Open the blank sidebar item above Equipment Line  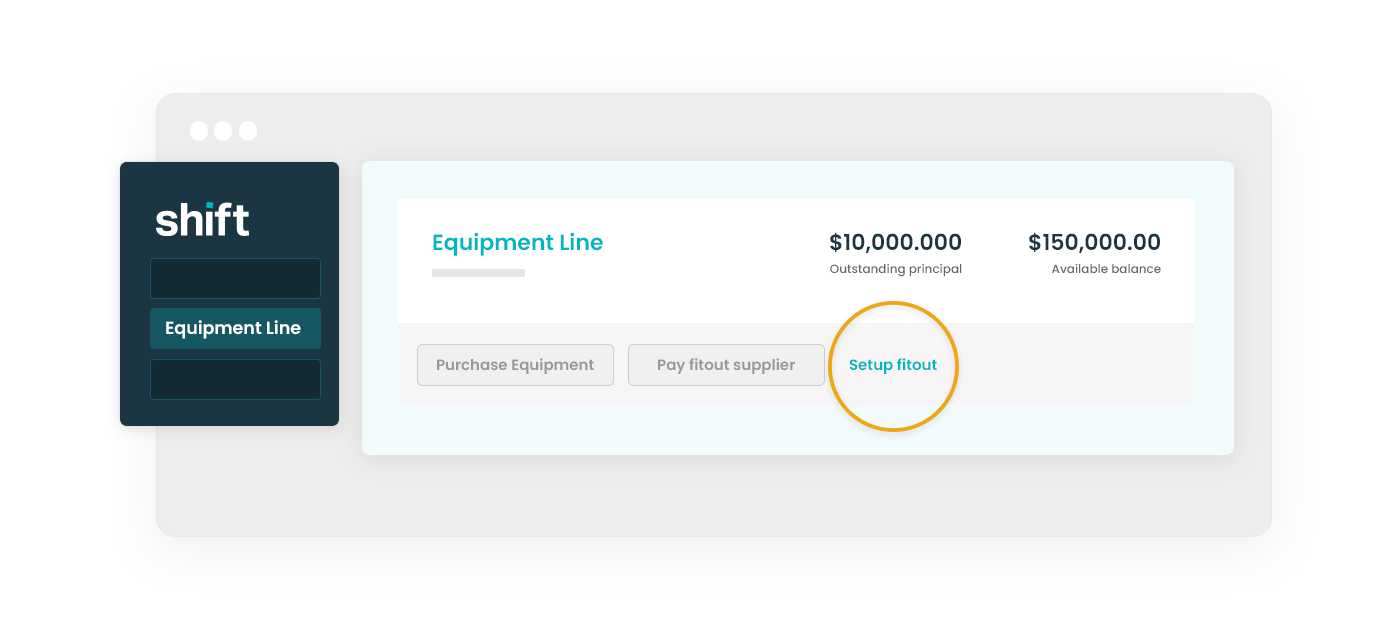click(235, 278)
